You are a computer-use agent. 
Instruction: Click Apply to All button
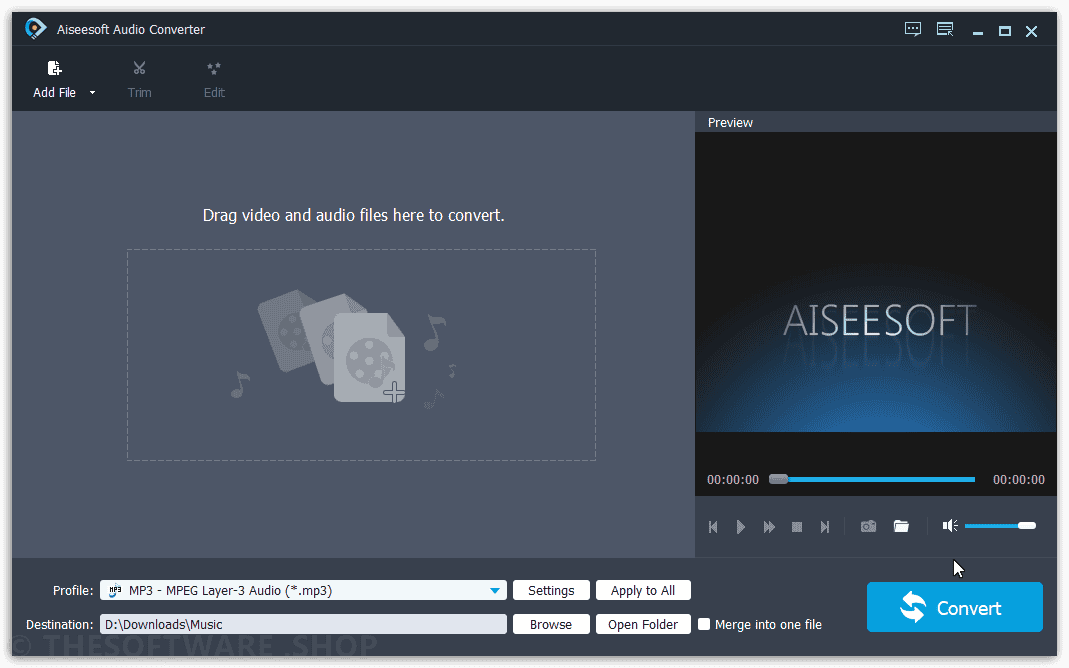pos(643,590)
